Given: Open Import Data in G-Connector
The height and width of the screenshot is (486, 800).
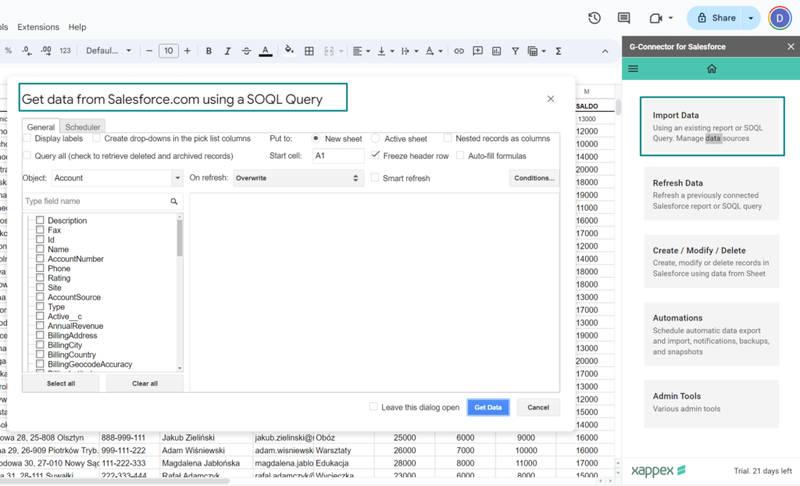Looking at the screenshot, I should (x=712, y=126).
